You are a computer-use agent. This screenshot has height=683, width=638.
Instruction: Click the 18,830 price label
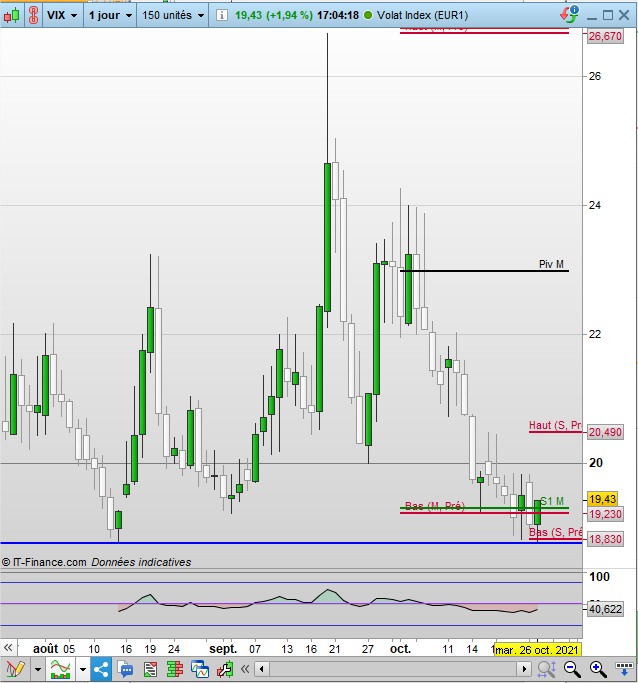pos(605,539)
